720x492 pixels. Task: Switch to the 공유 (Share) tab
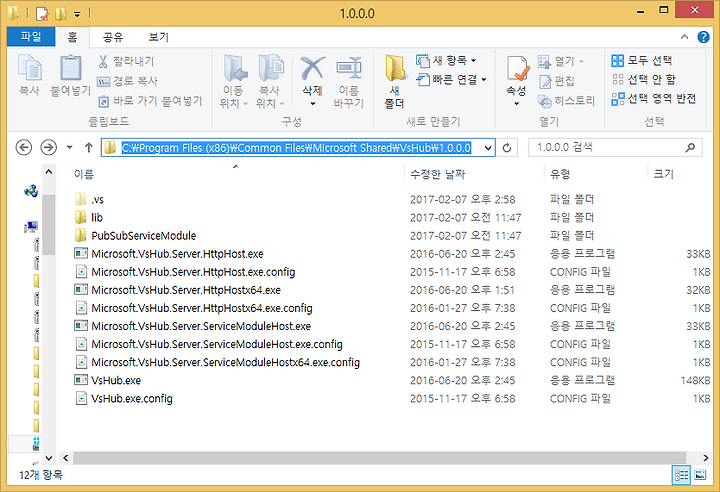(112, 37)
